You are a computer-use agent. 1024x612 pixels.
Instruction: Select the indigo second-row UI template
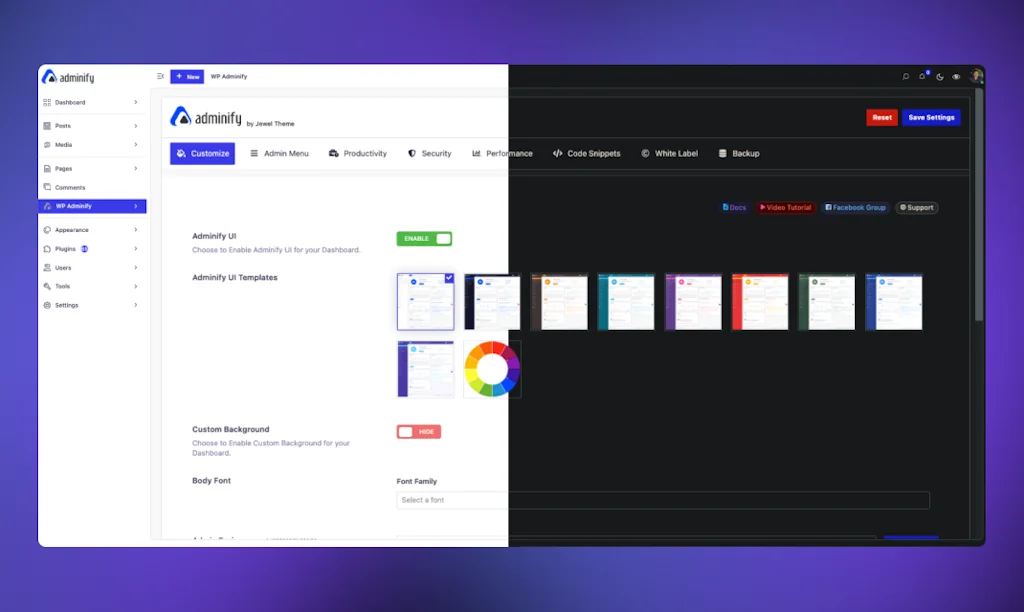425,369
